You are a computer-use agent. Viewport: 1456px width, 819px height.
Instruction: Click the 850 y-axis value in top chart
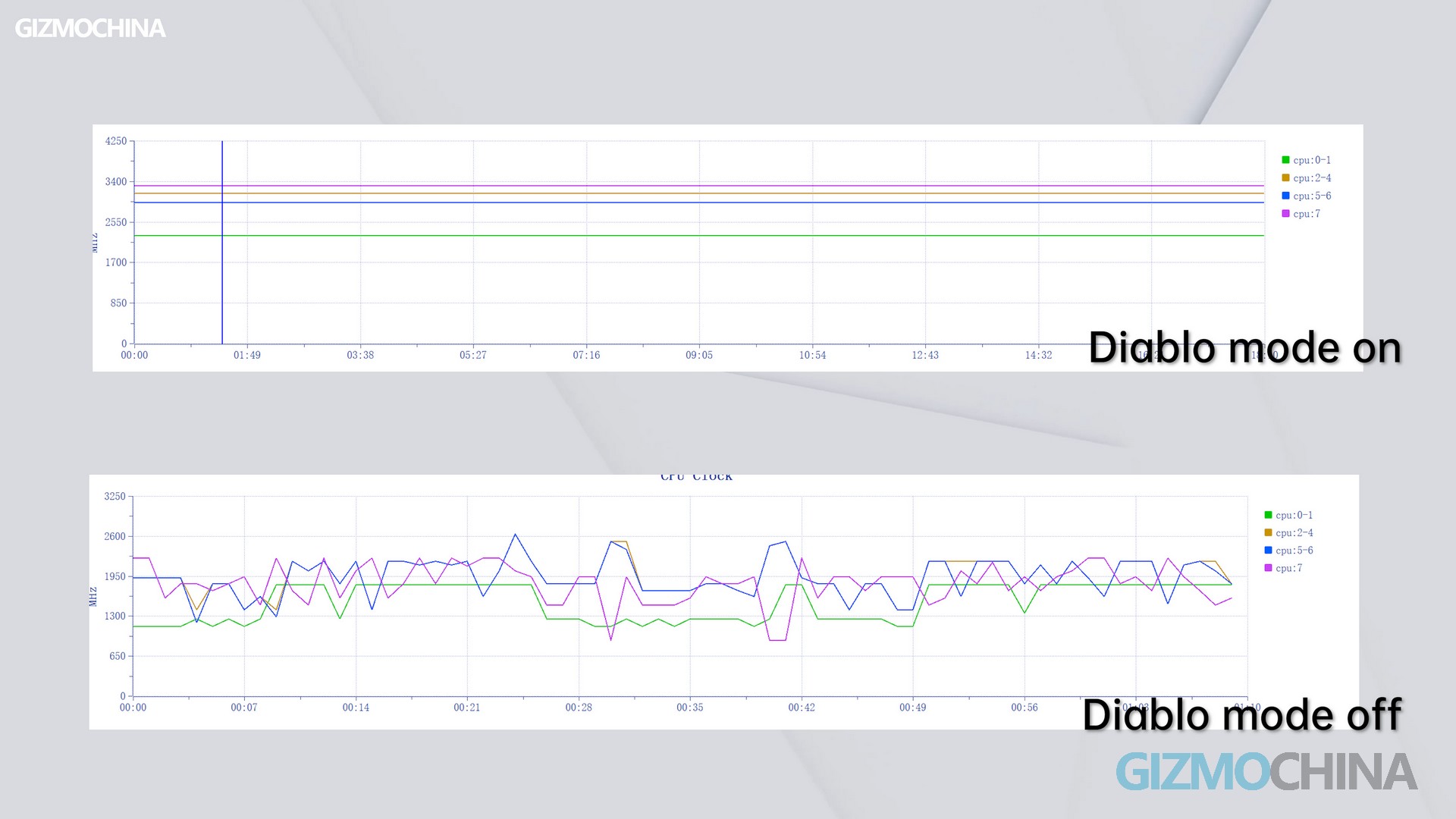119,303
